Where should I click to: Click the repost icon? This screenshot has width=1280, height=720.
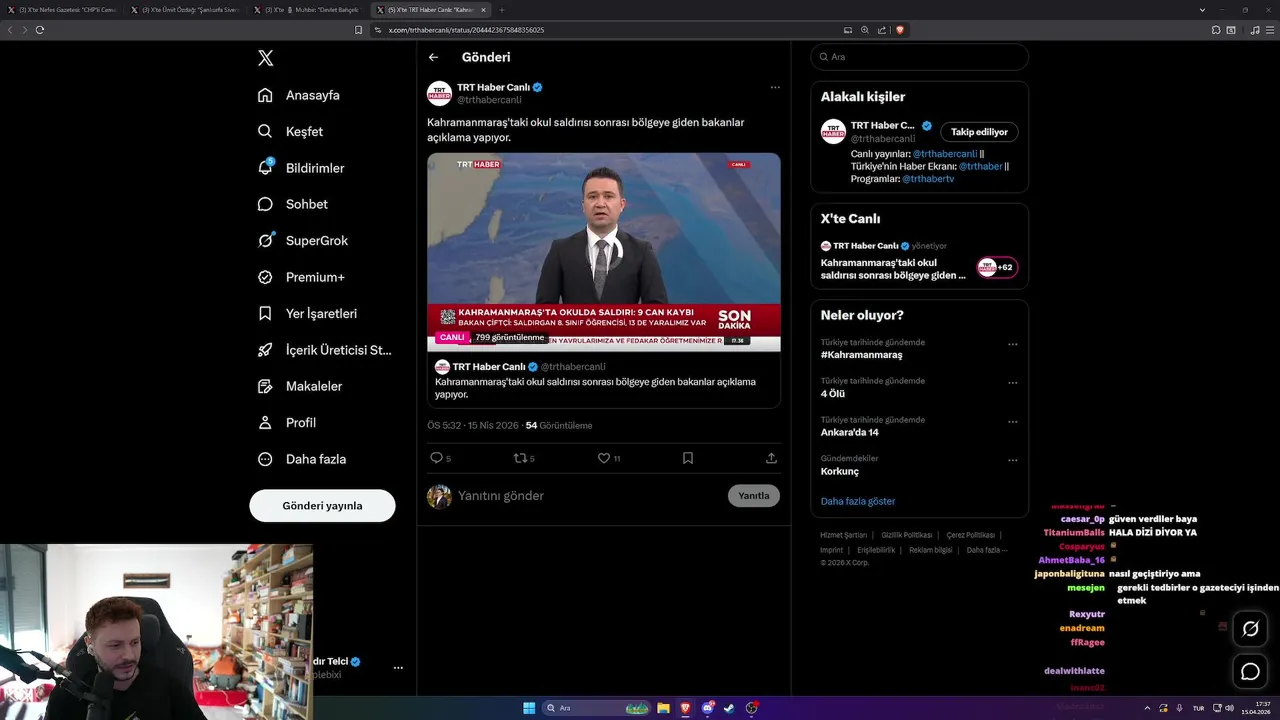[x=519, y=458]
